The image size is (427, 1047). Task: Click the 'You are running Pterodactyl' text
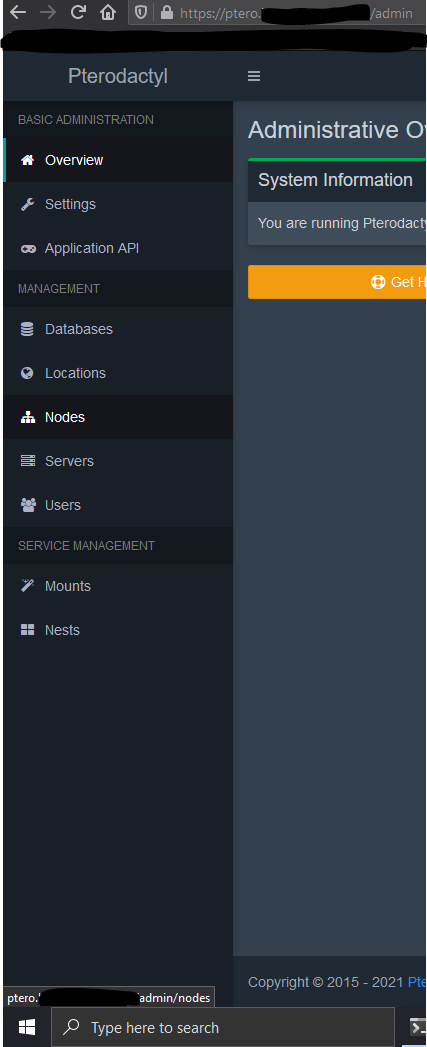(342, 223)
